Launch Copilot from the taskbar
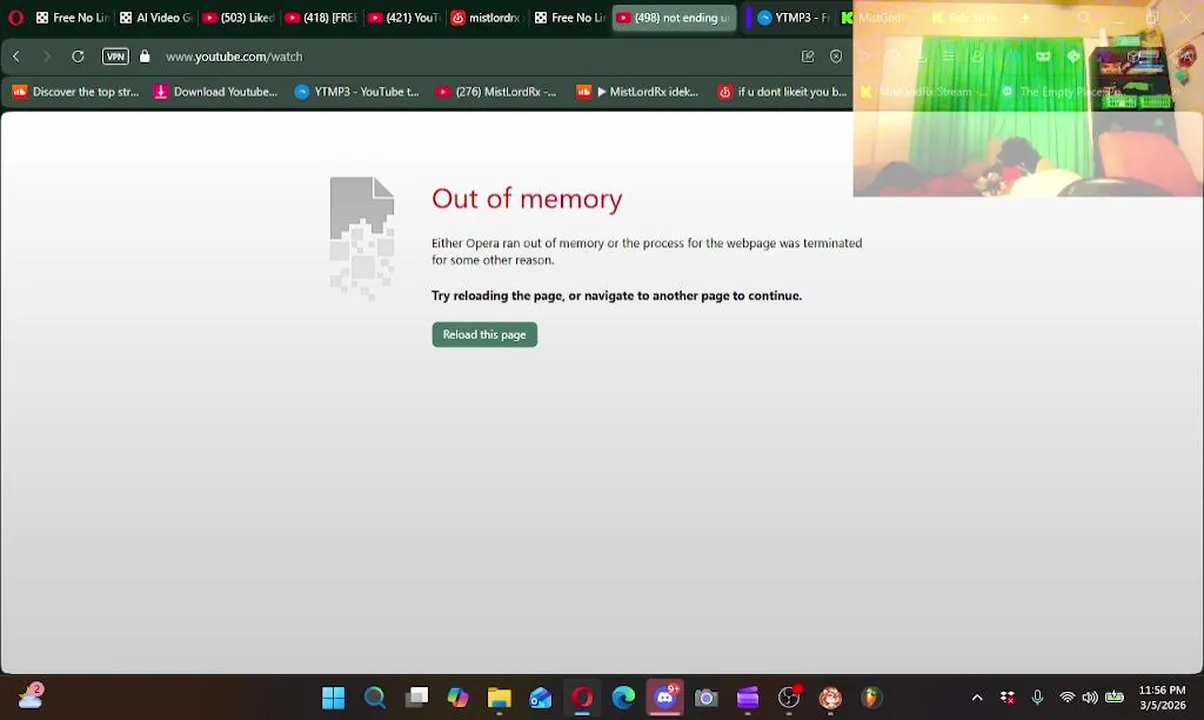Image resolution: width=1204 pixels, height=720 pixels. pyautogui.click(x=458, y=697)
